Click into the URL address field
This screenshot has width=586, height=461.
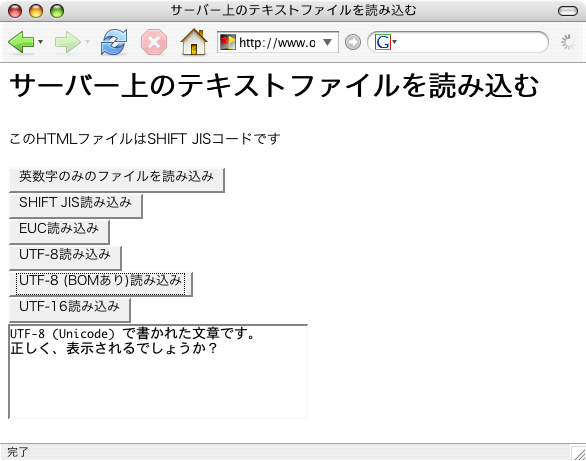[277, 43]
